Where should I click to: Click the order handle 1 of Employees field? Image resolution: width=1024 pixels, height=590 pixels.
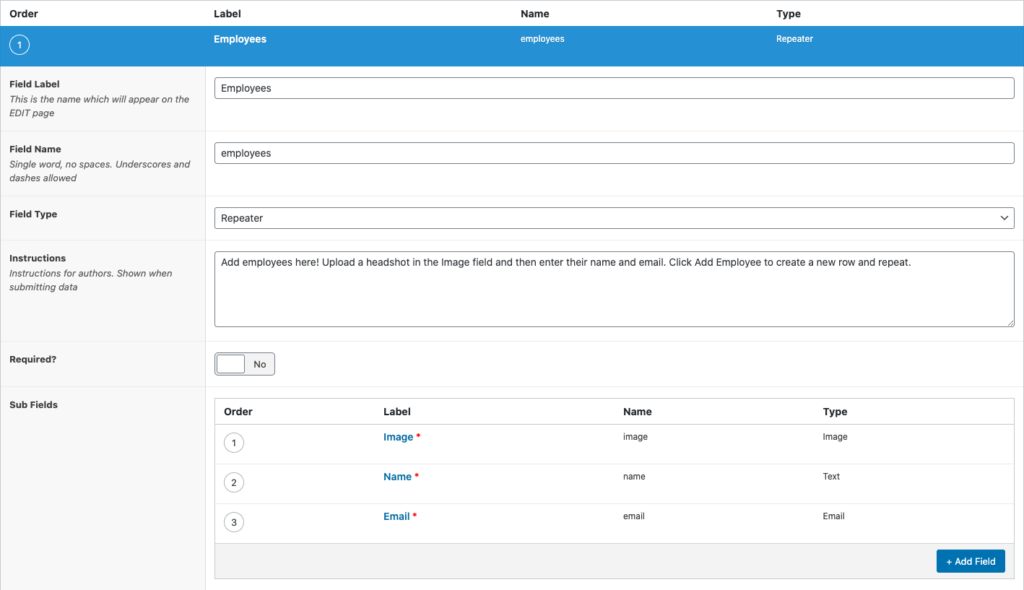pyautogui.click(x=20, y=45)
